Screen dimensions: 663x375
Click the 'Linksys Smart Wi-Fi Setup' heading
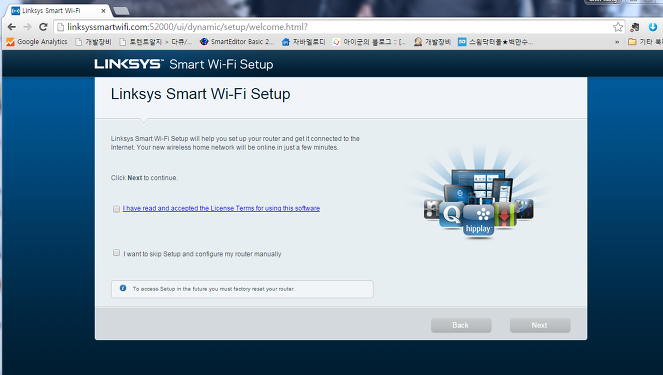coord(200,94)
